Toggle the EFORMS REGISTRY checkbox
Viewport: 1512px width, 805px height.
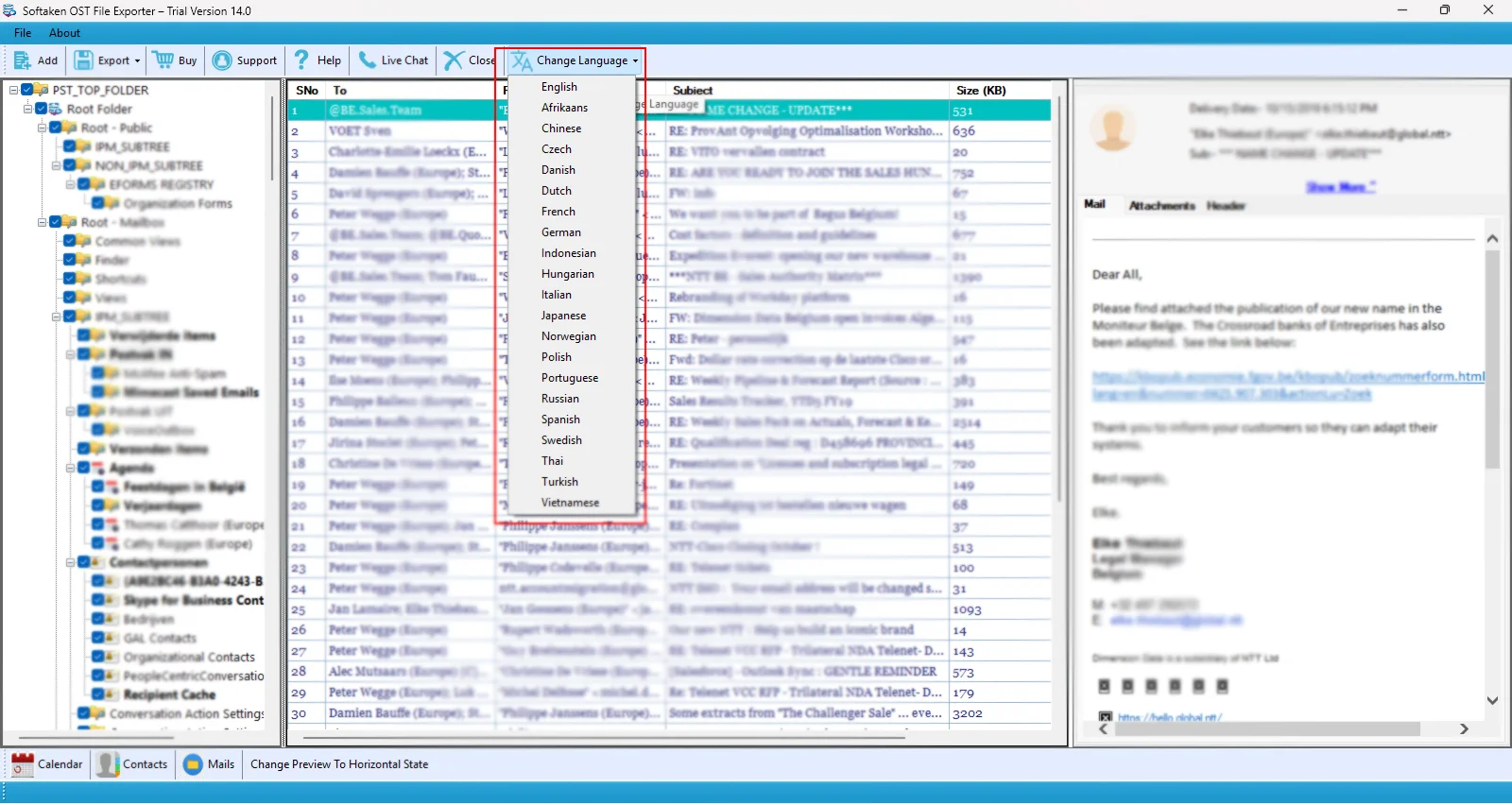tap(84, 184)
